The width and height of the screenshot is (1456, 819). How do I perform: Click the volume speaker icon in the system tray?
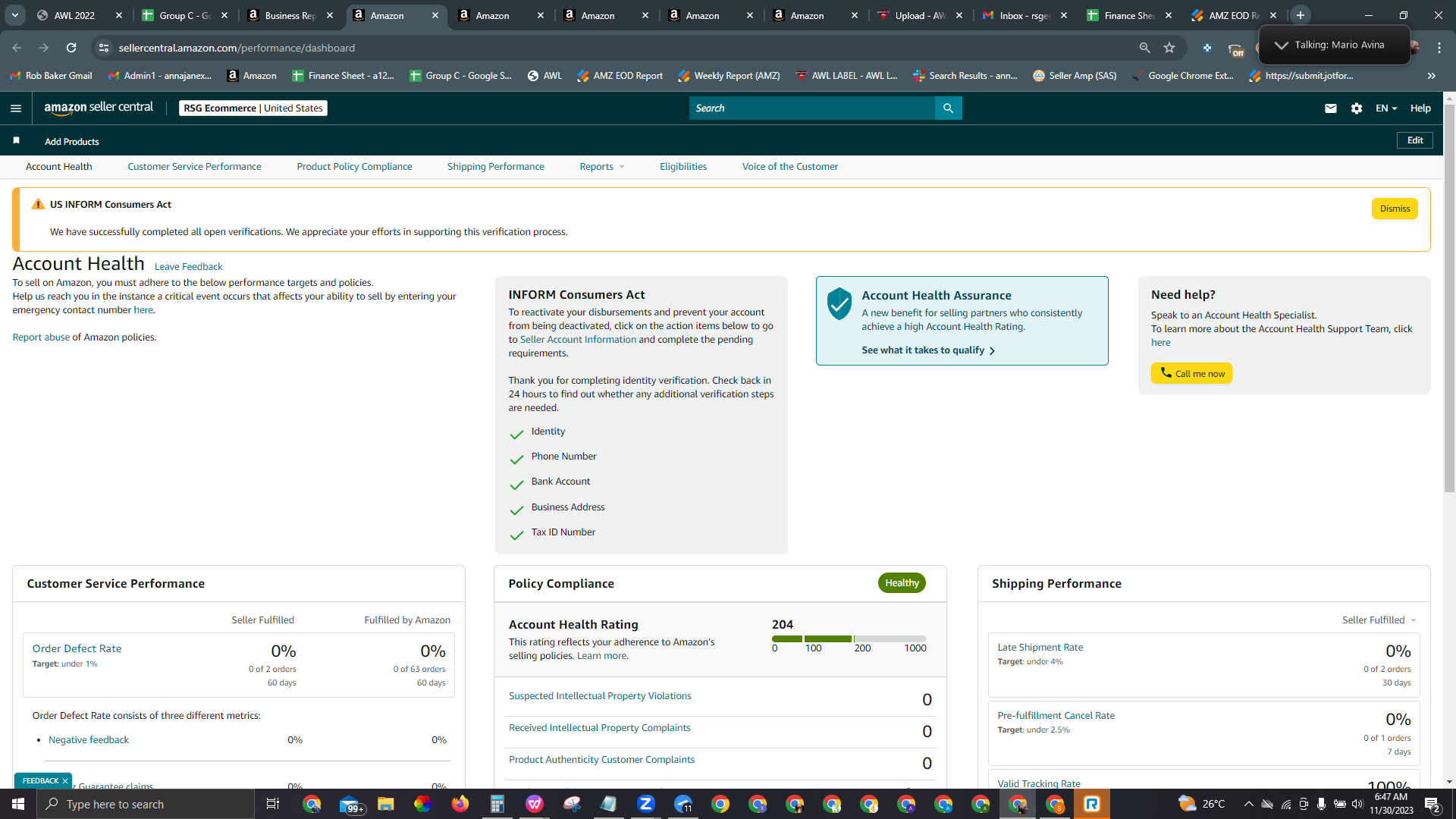tap(1357, 804)
